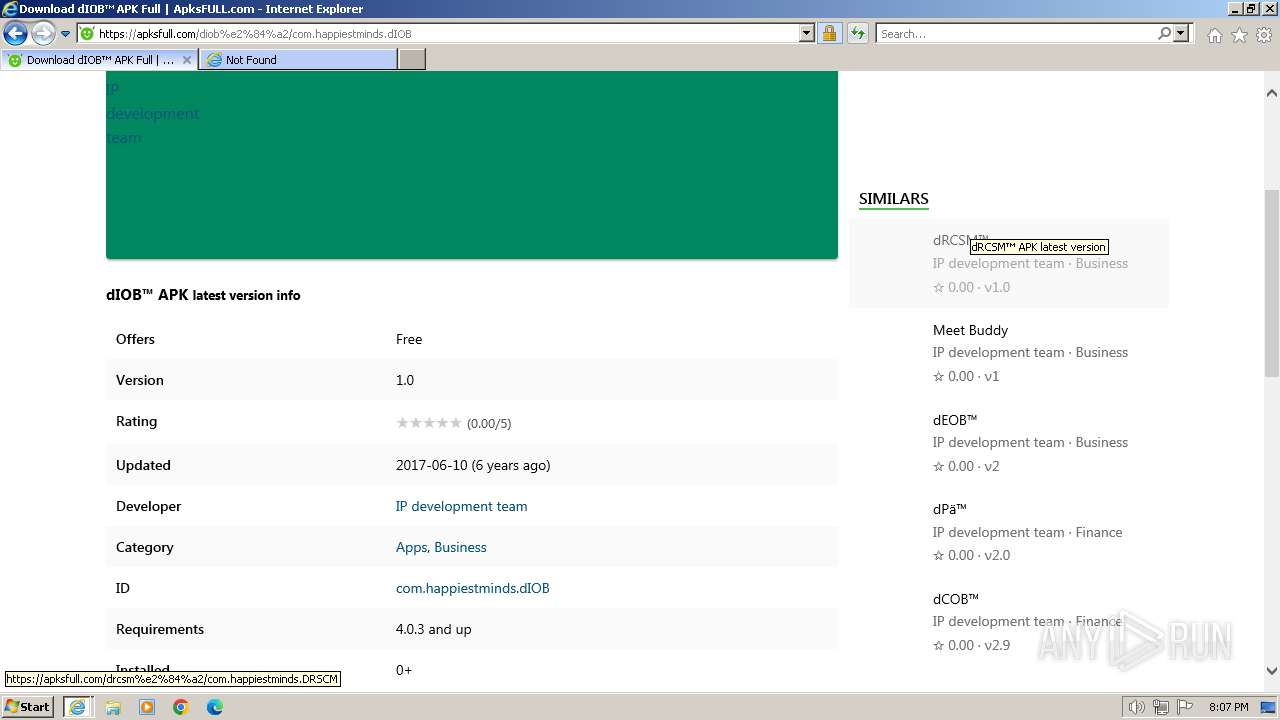Refresh the page with the refresh icon
1280x720 pixels.
(858, 34)
